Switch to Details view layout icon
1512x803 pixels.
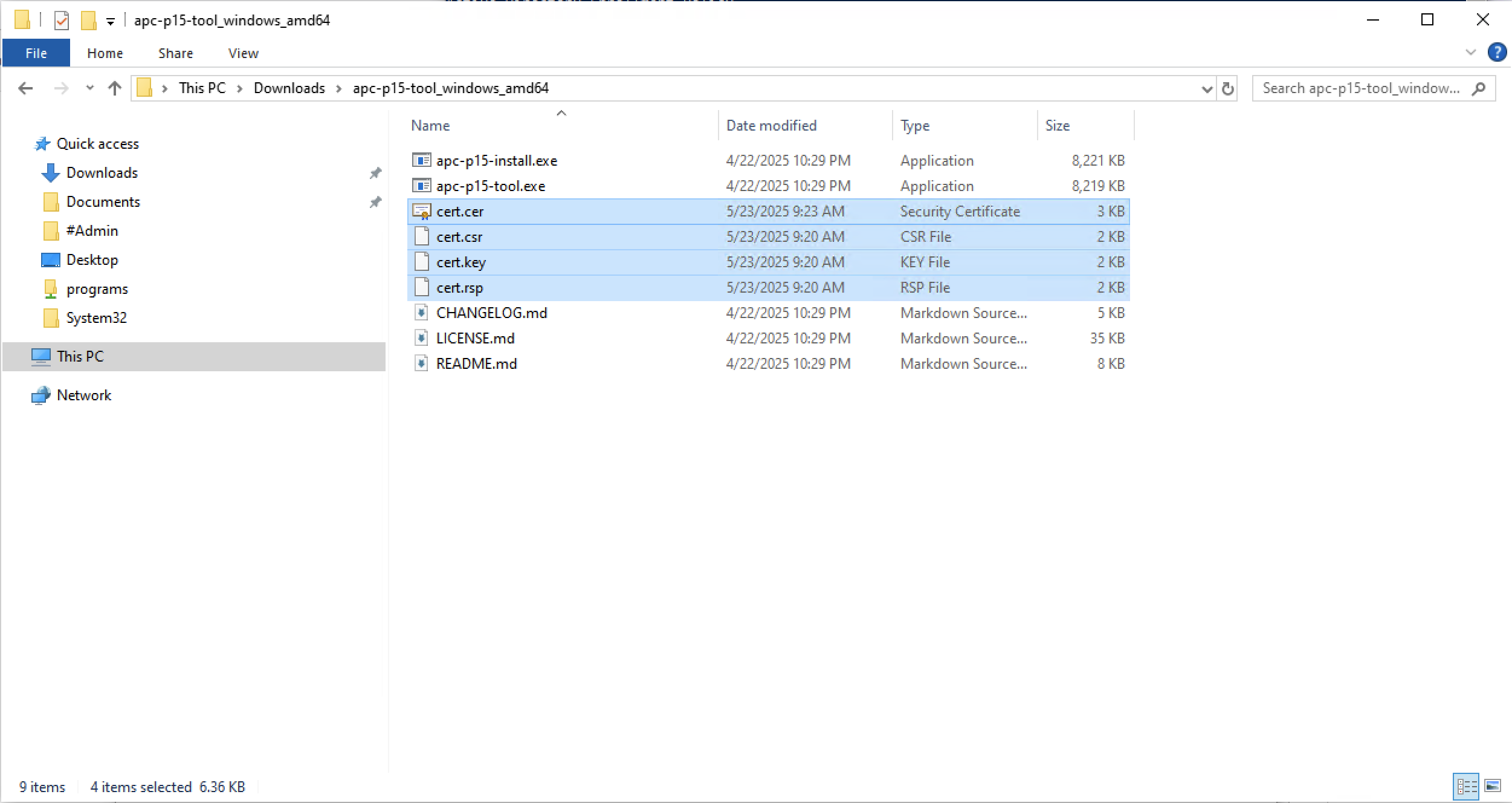click(1467, 786)
